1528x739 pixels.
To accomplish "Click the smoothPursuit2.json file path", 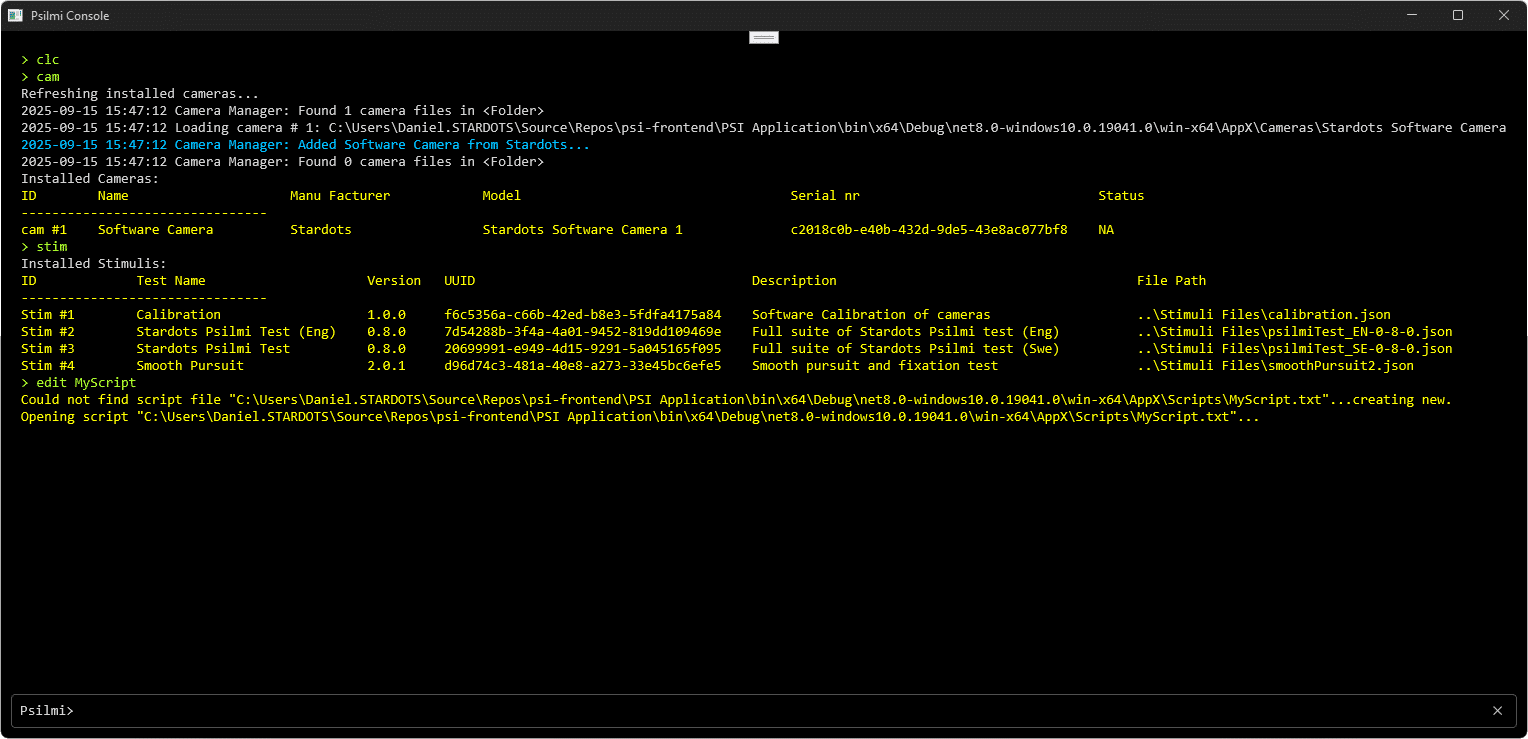I will pyautogui.click(x=1275, y=366).
